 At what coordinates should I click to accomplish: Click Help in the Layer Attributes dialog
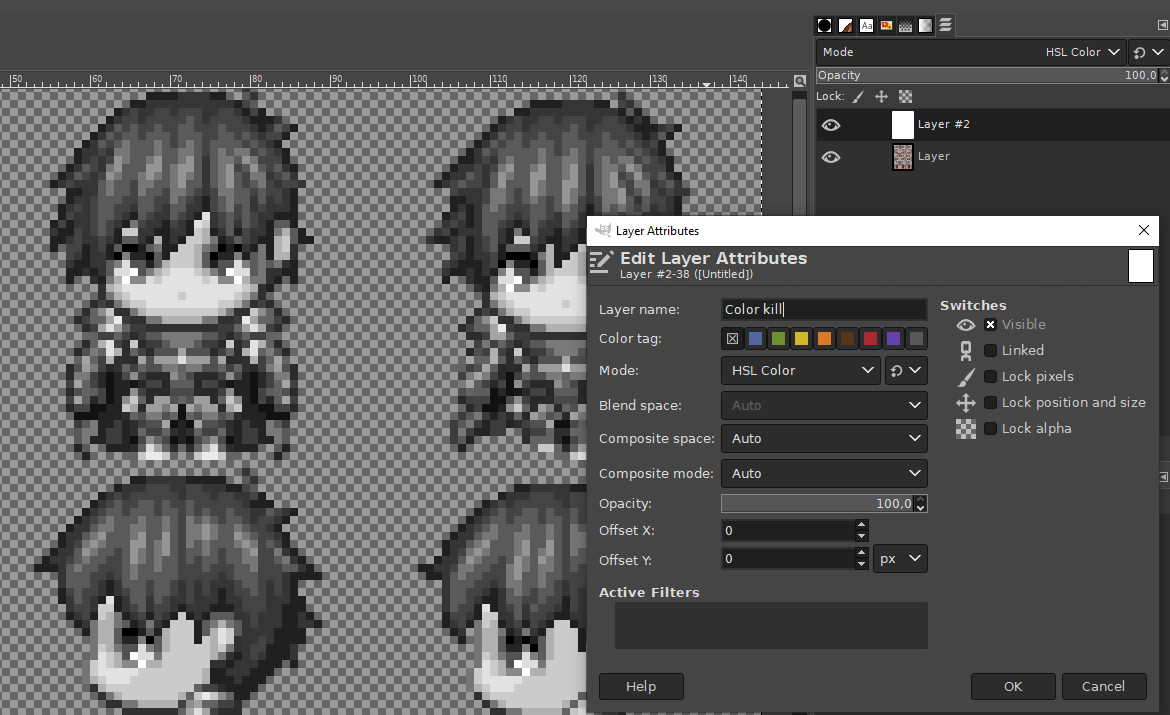641,686
